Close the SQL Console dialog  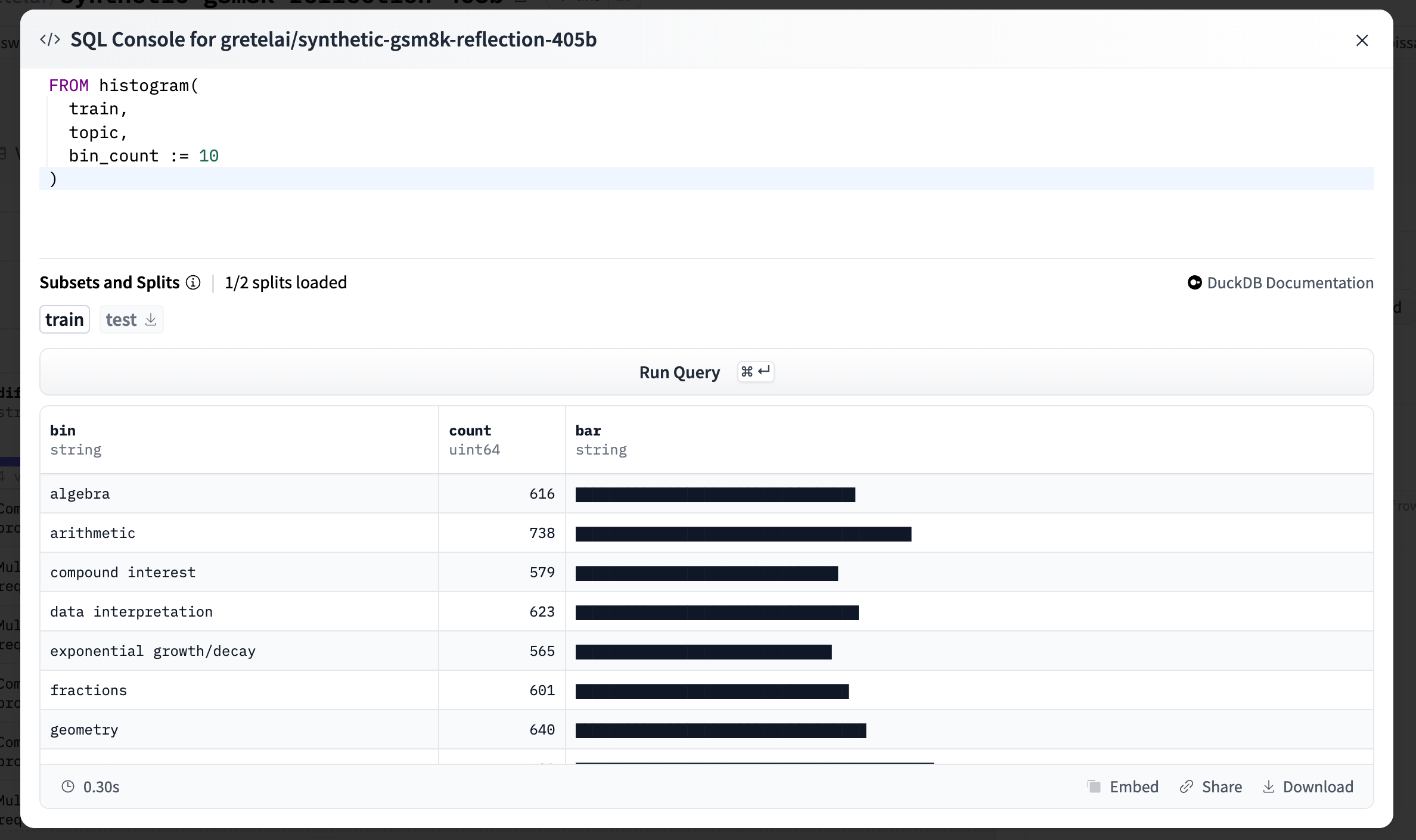pos(1362,40)
